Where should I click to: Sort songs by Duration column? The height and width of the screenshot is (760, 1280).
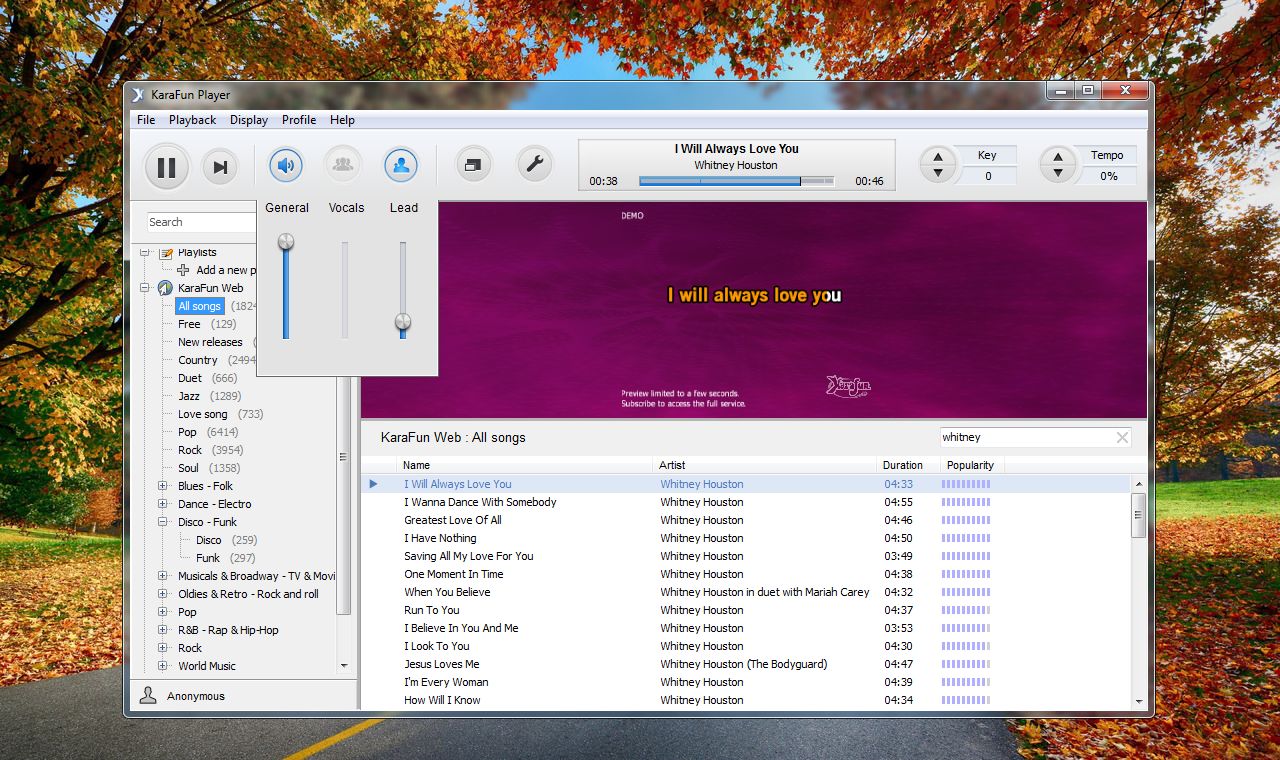909,465
